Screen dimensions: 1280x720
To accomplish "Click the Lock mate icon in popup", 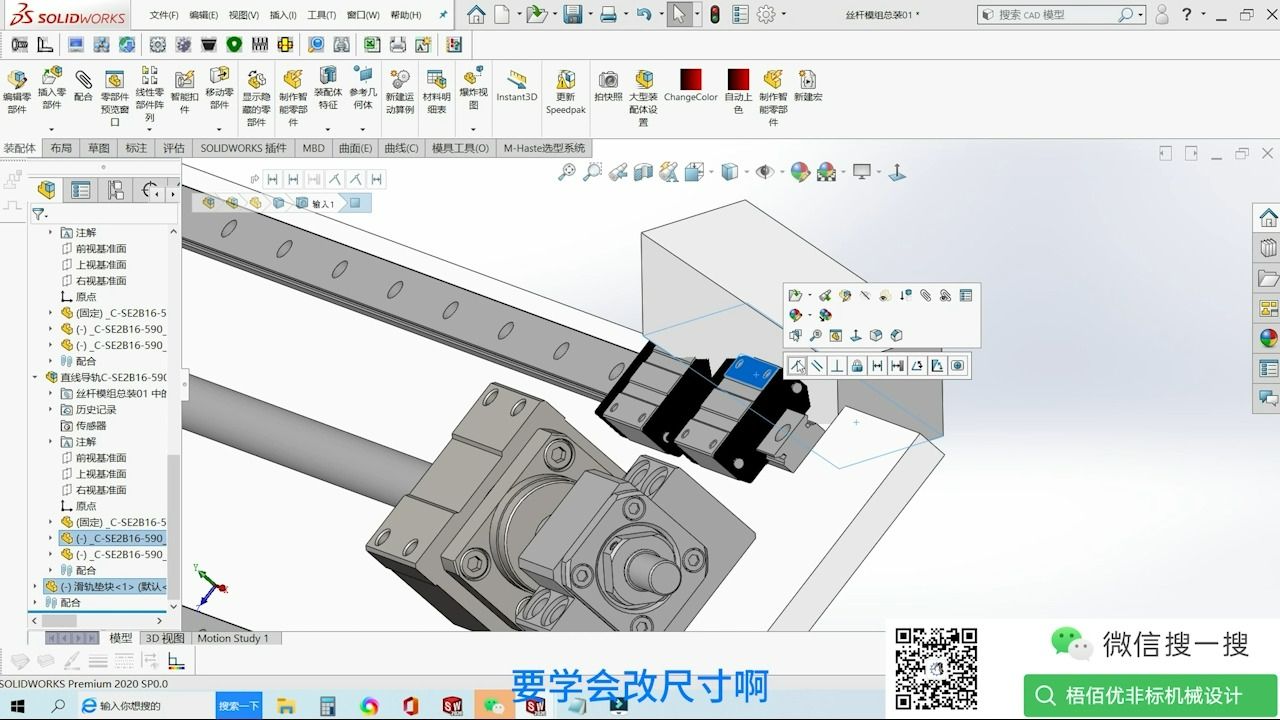I will click(x=857, y=366).
